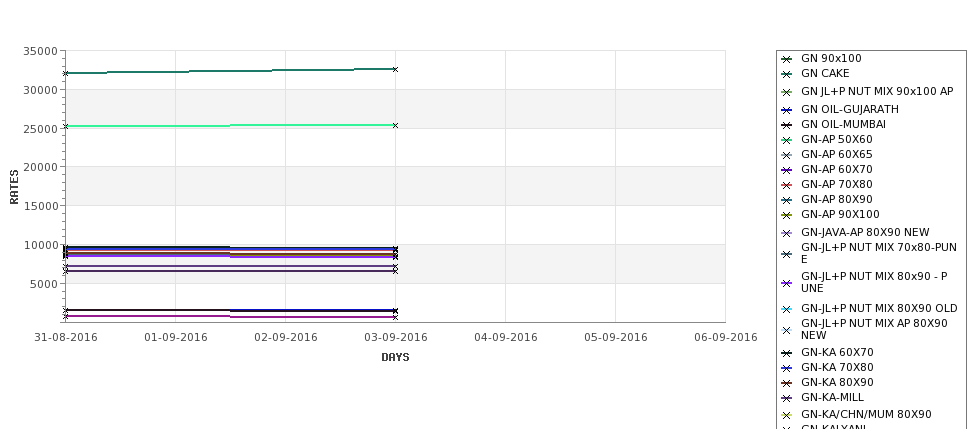Click the 31-08-2016 start marker of the top line
The image size is (975, 429).
[x=65, y=73]
